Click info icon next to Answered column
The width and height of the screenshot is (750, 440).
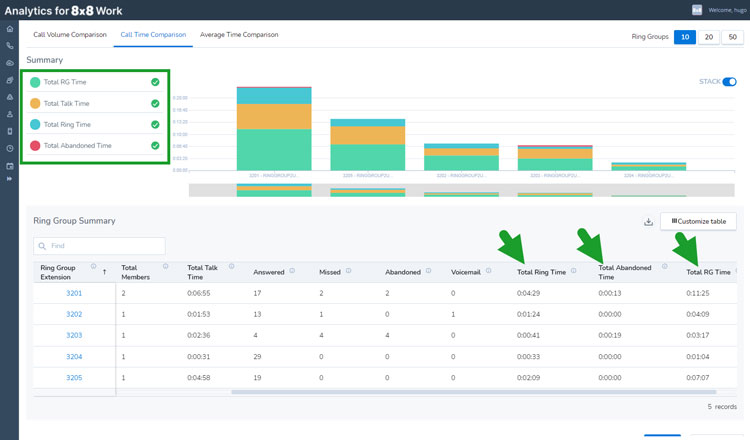click(292, 271)
